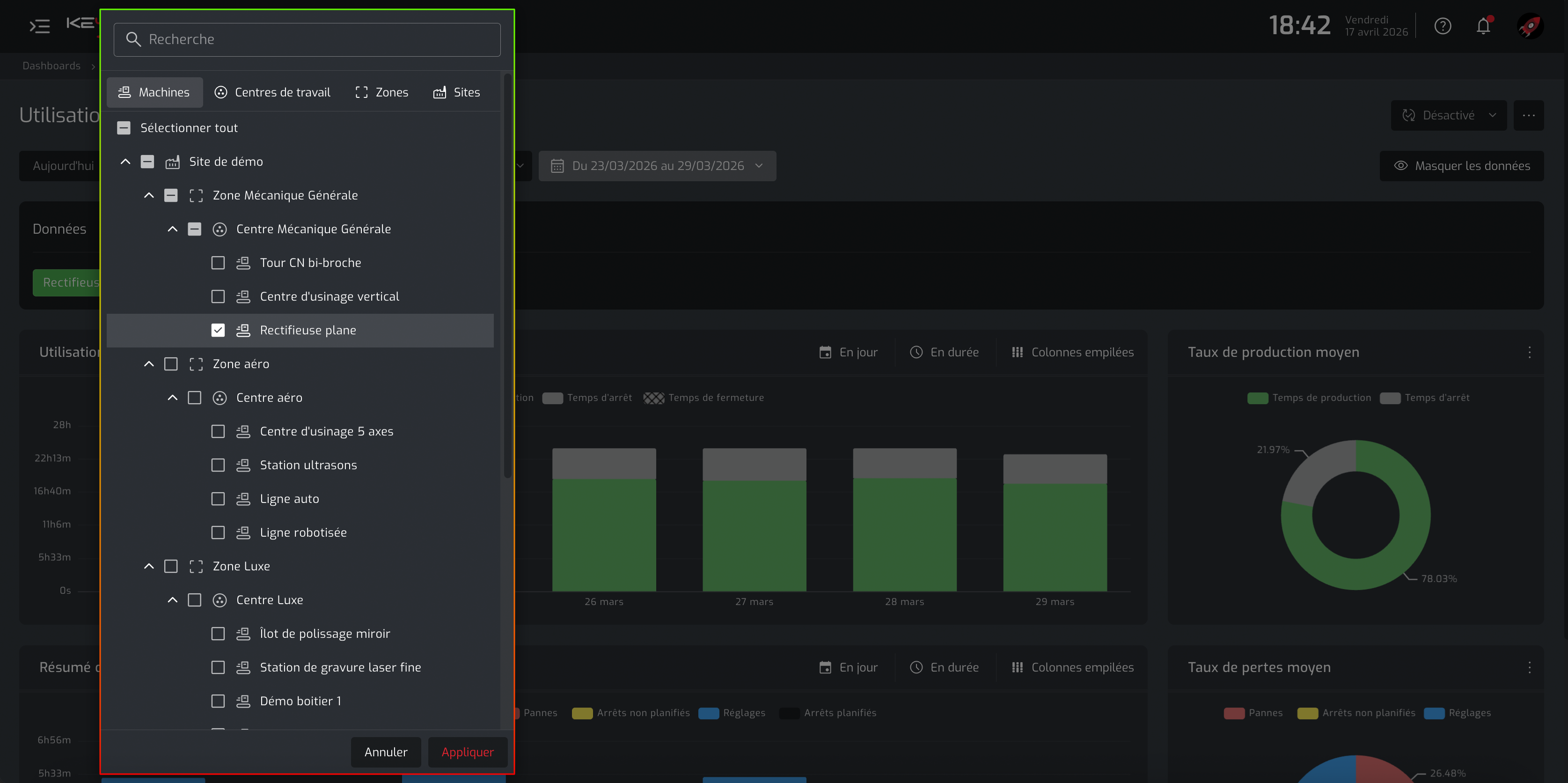Toggle the Sélectionner tout checkbox
The width and height of the screenshot is (1568, 783).
(x=124, y=128)
